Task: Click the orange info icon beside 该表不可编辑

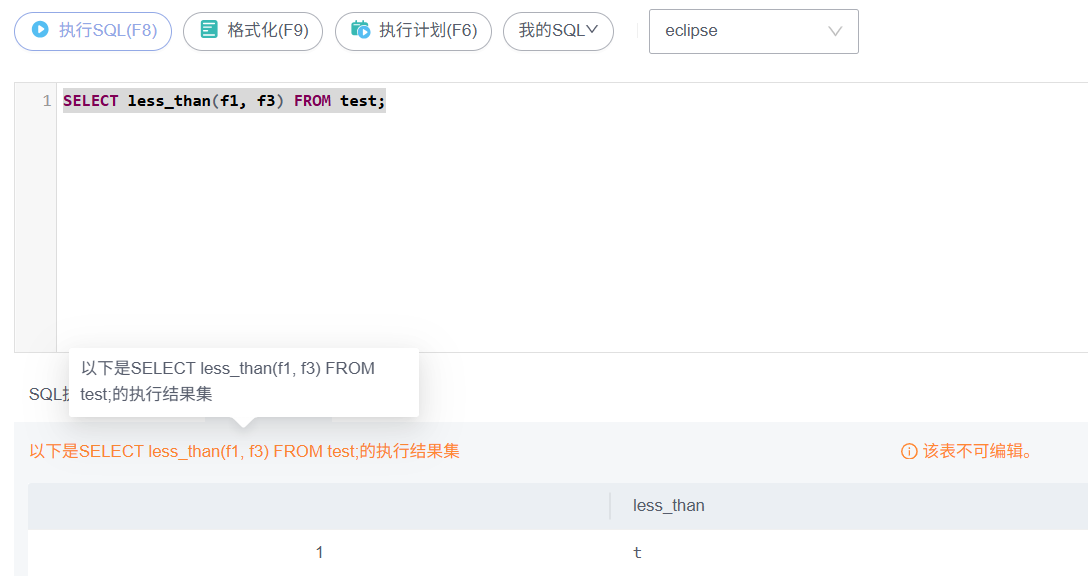Action: (909, 451)
